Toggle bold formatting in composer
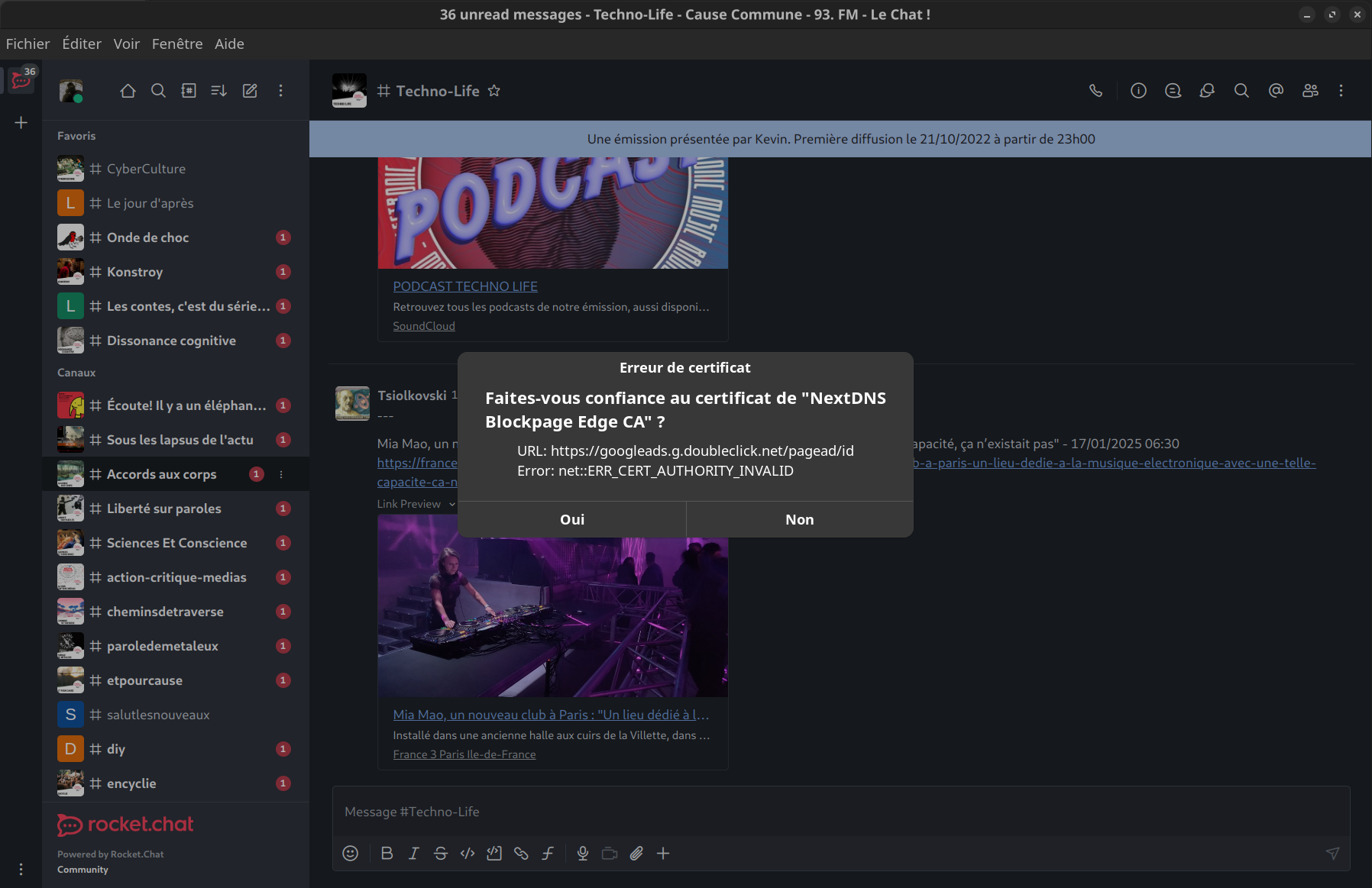This screenshot has height=888, width=1372. click(387, 854)
